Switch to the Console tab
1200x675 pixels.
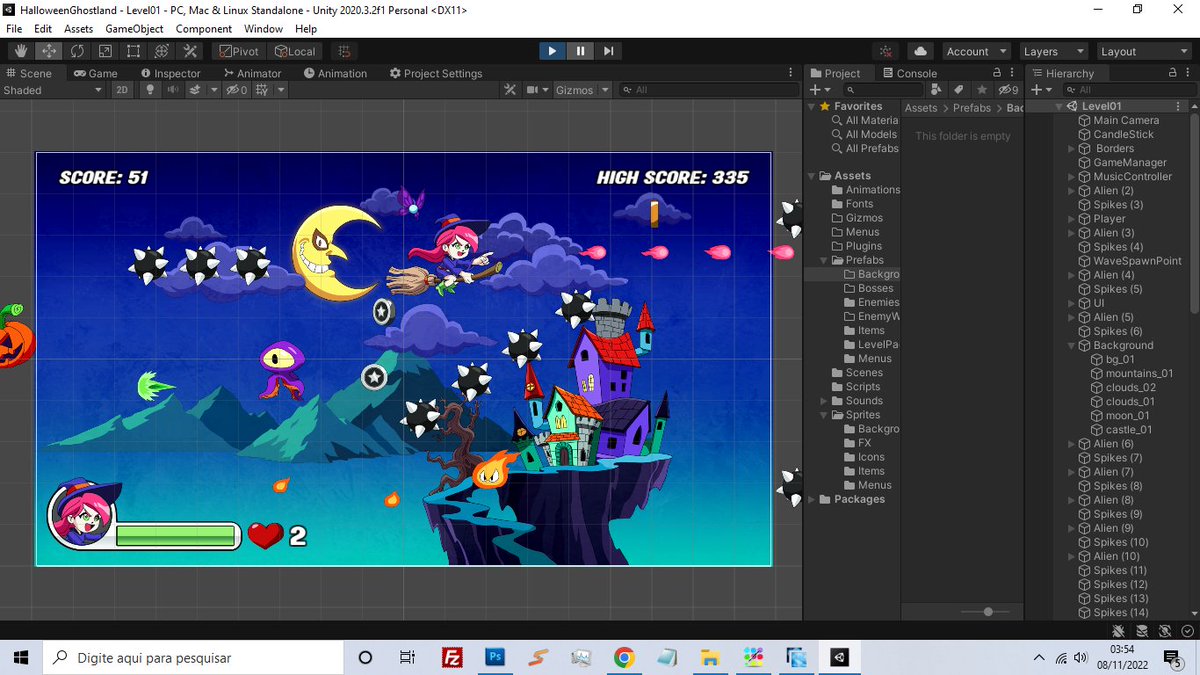(909, 73)
